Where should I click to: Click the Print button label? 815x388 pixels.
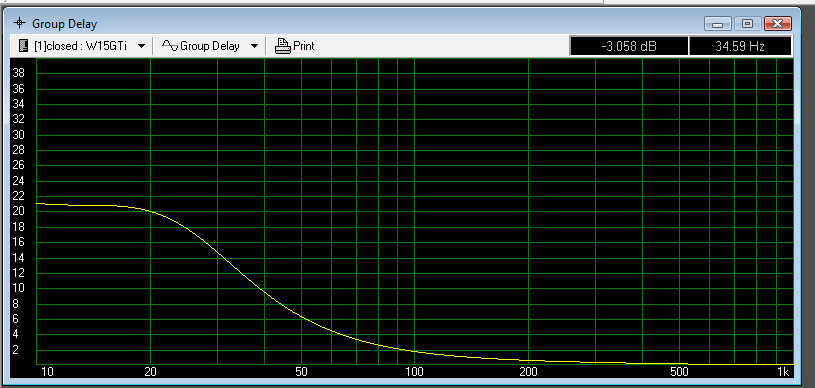[304, 46]
